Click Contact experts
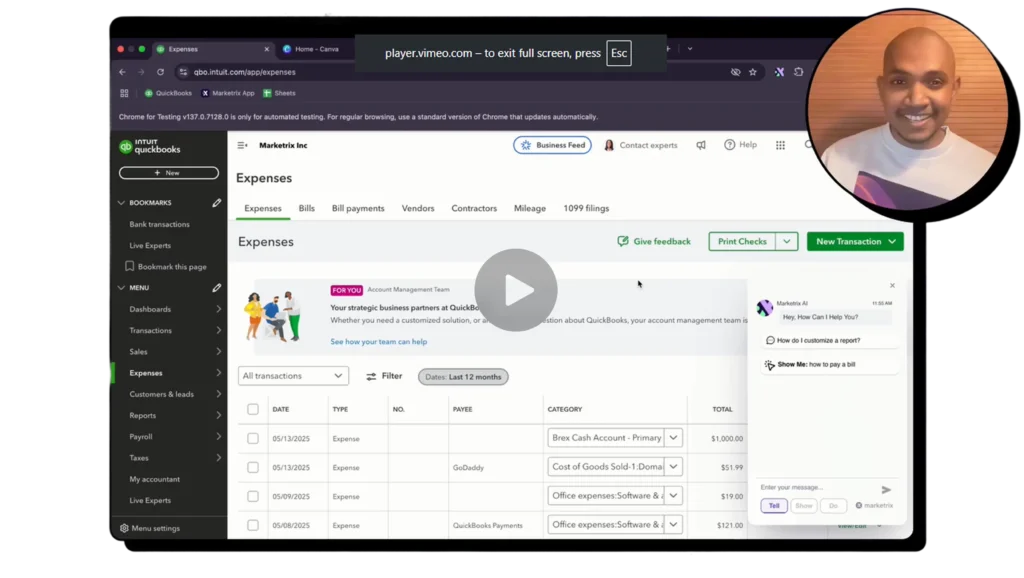 click(641, 145)
